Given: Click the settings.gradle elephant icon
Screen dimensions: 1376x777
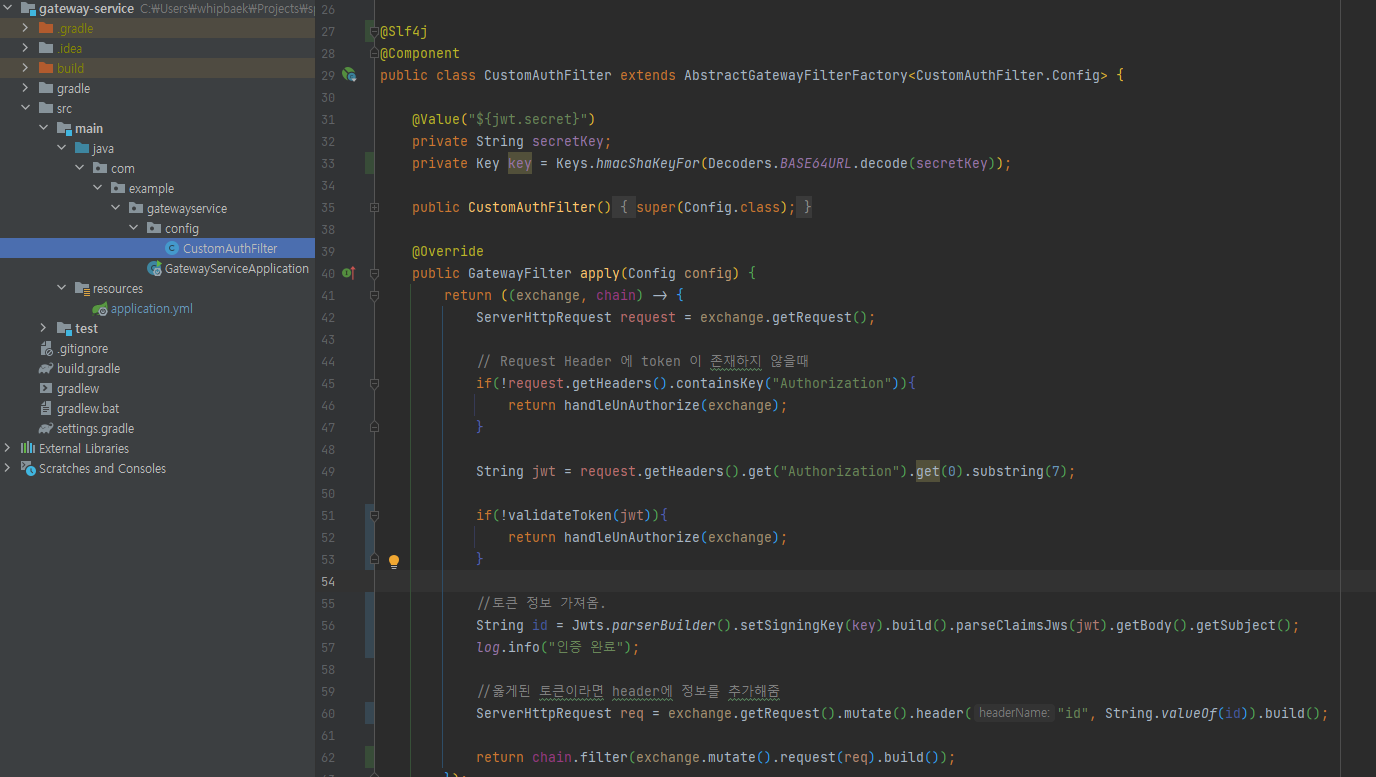Looking at the screenshot, I should pyautogui.click(x=46, y=428).
